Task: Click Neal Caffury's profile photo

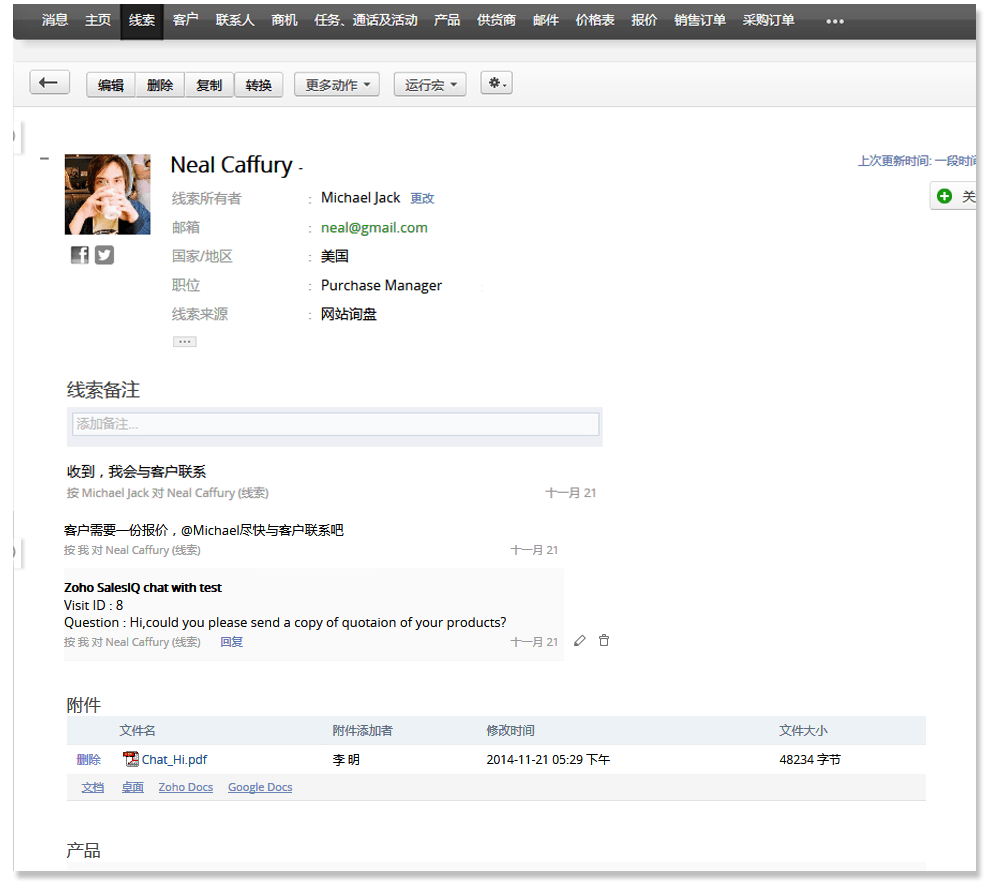Action: point(107,194)
